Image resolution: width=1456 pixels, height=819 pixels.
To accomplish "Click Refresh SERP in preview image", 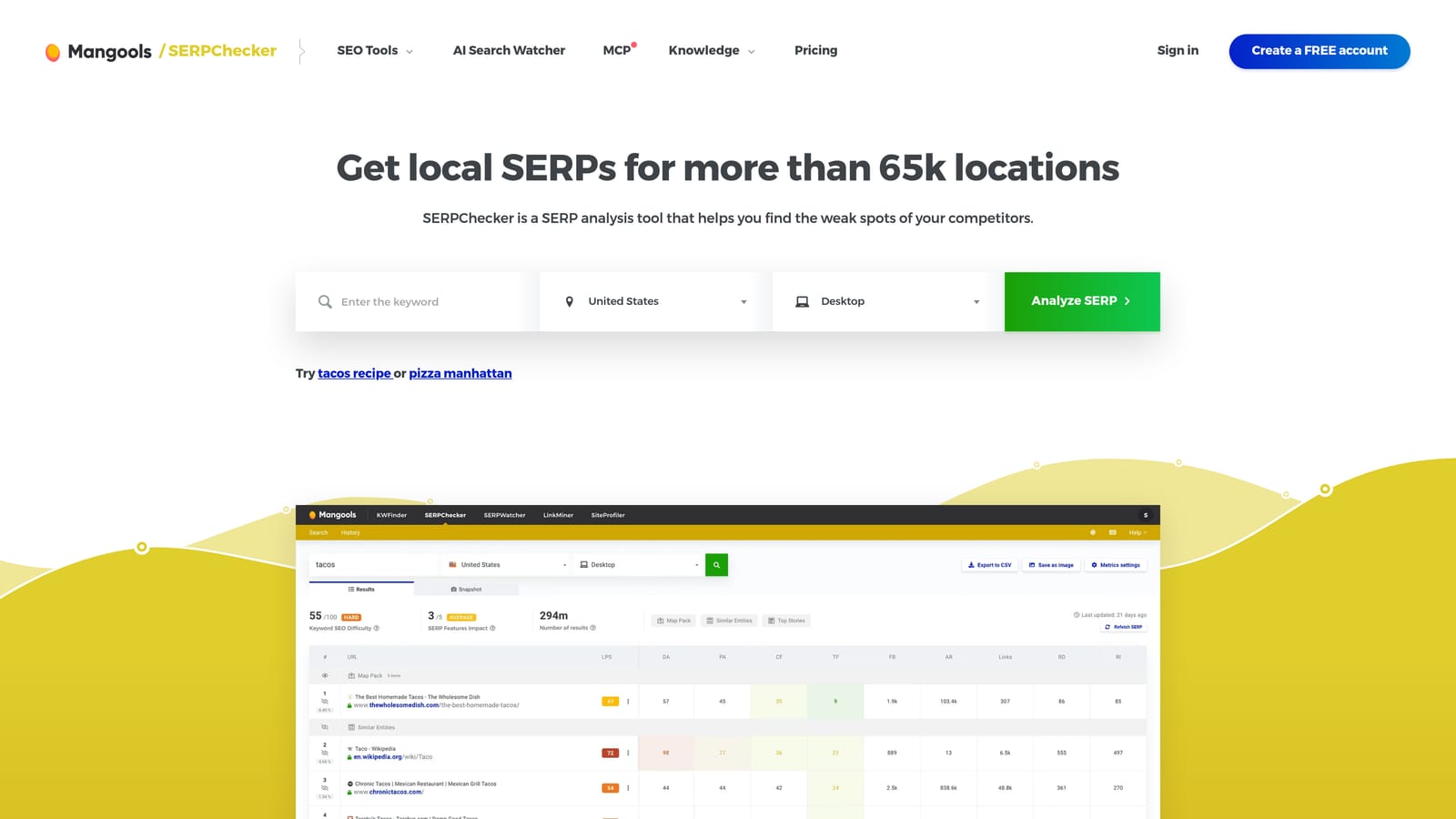I will tap(1123, 627).
